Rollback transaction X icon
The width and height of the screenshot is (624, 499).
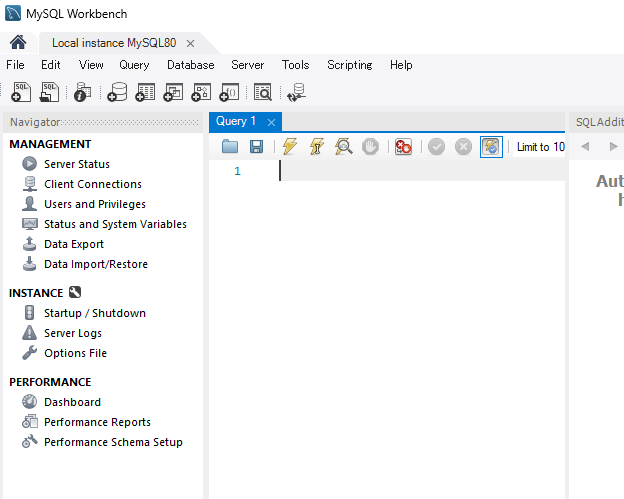tap(463, 147)
